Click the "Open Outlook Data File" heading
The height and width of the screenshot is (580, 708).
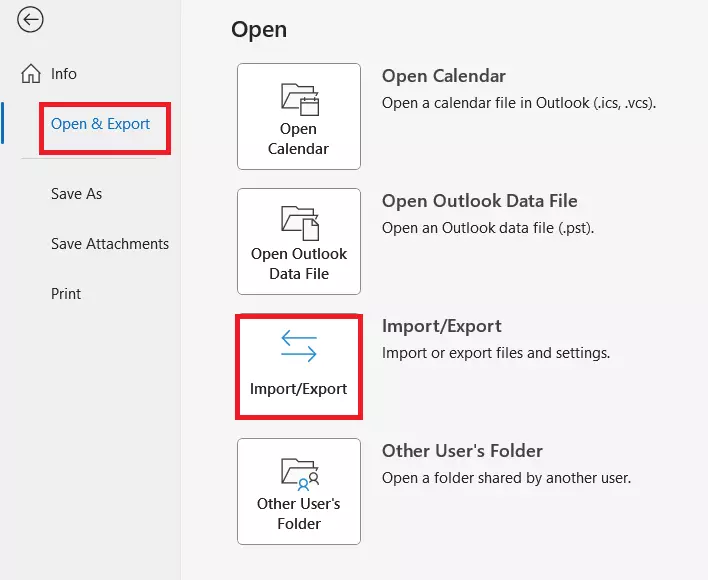pos(480,201)
